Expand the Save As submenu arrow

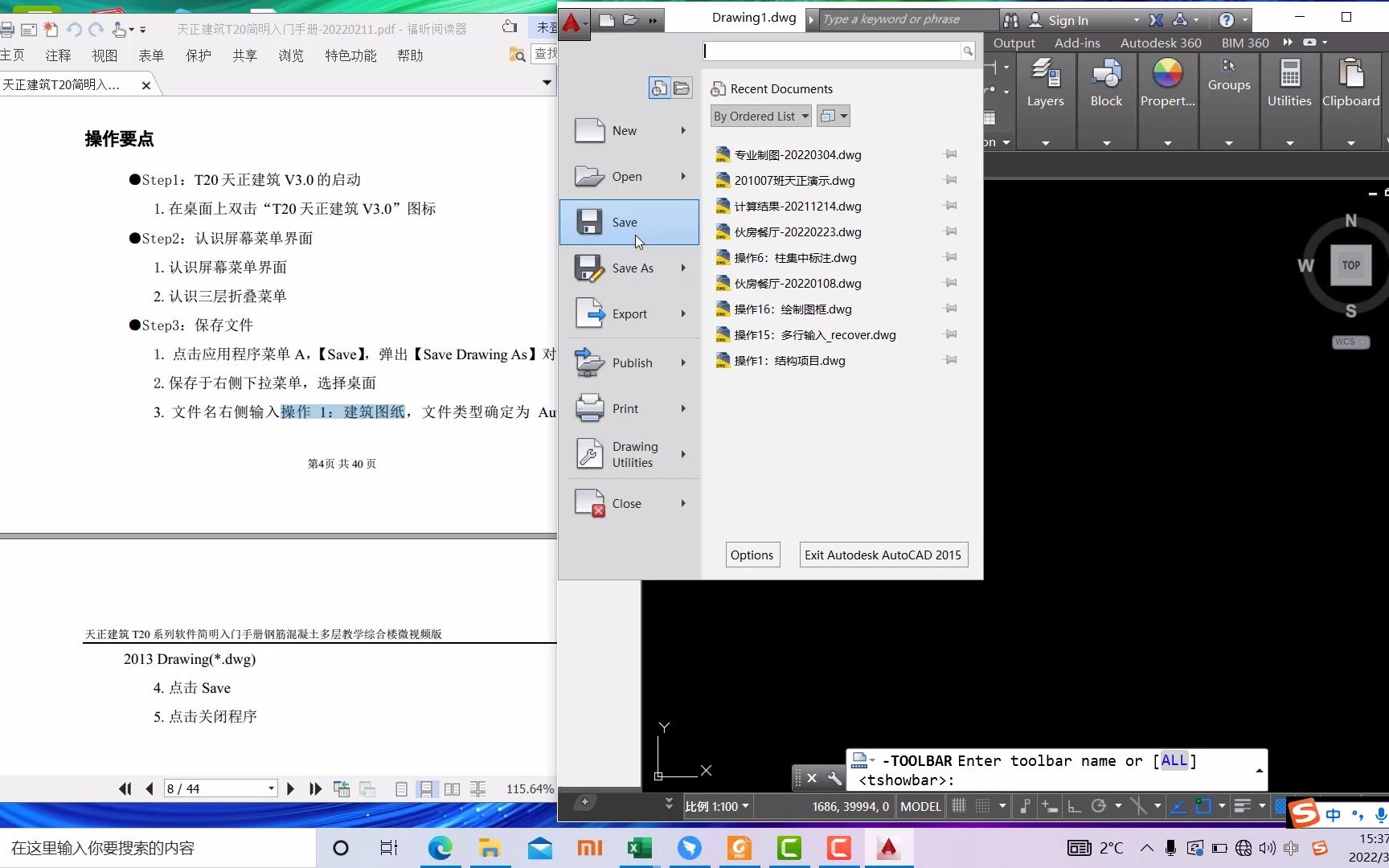(684, 268)
